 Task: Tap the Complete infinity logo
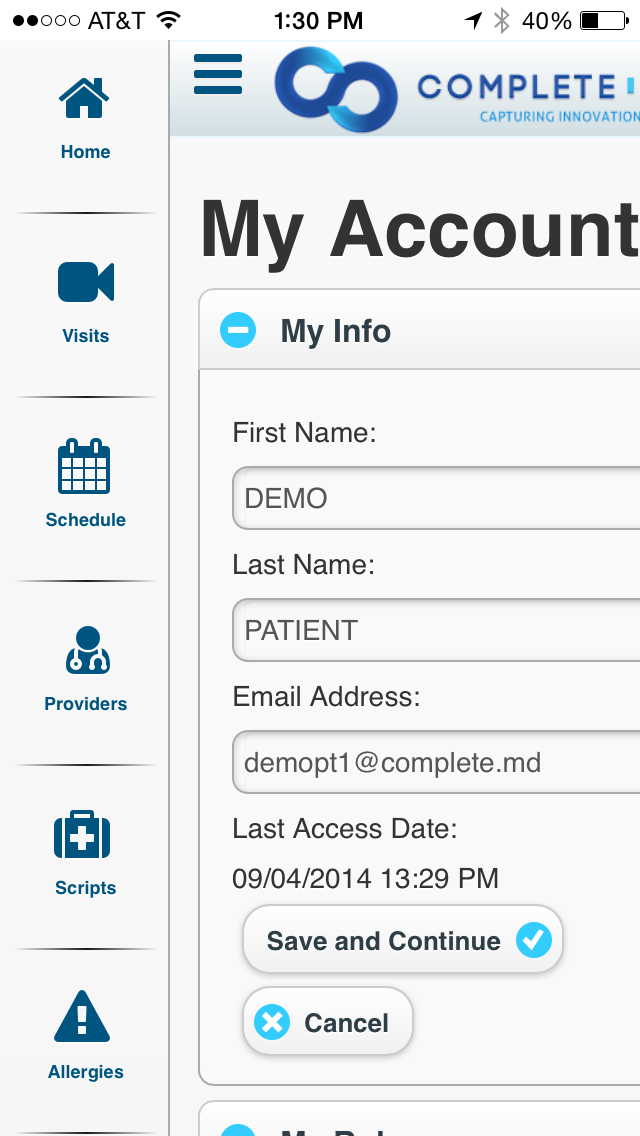point(336,89)
